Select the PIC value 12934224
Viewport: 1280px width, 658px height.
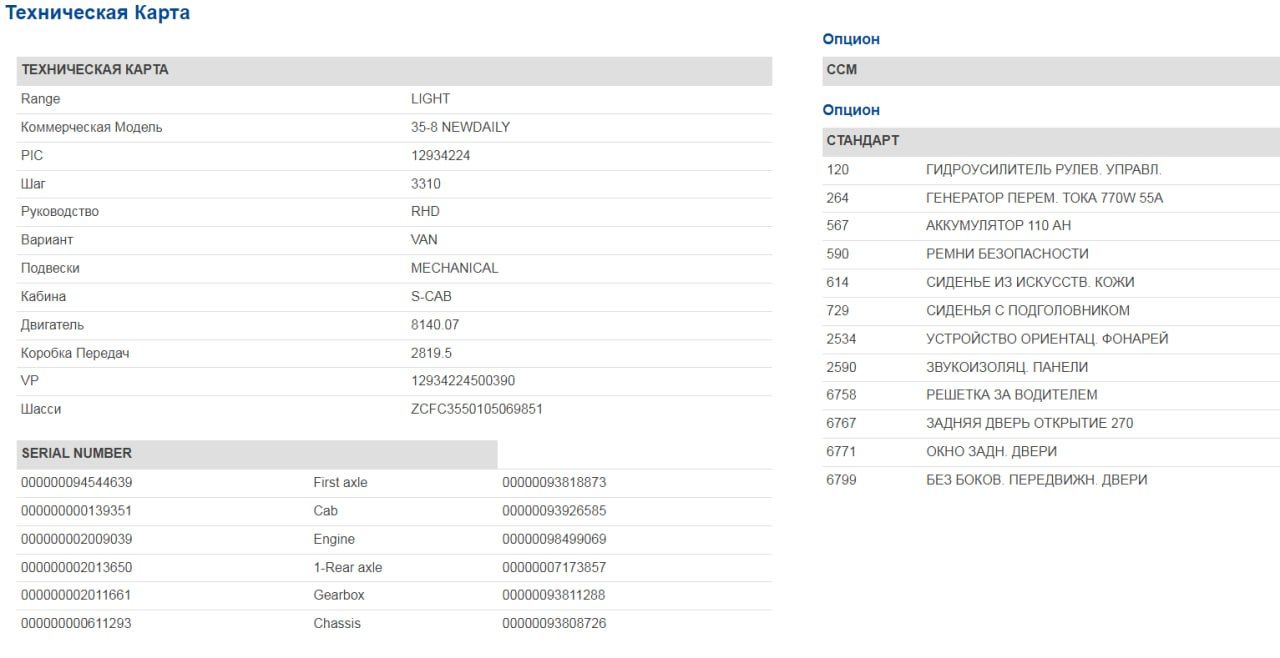tap(440, 156)
